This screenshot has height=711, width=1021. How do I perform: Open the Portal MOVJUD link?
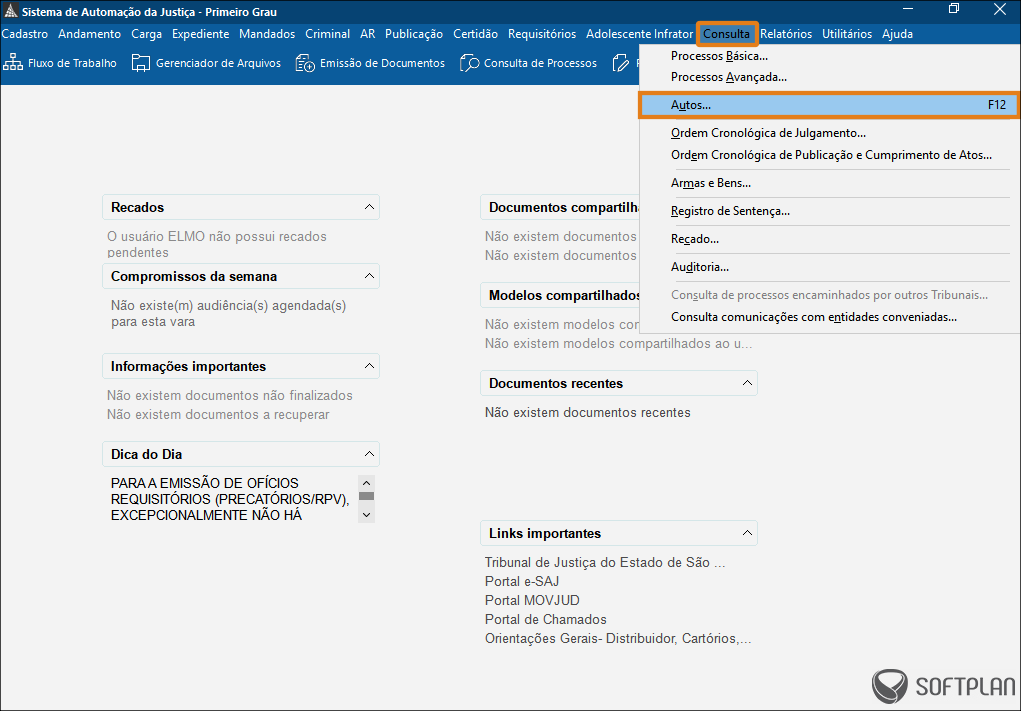pos(532,600)
